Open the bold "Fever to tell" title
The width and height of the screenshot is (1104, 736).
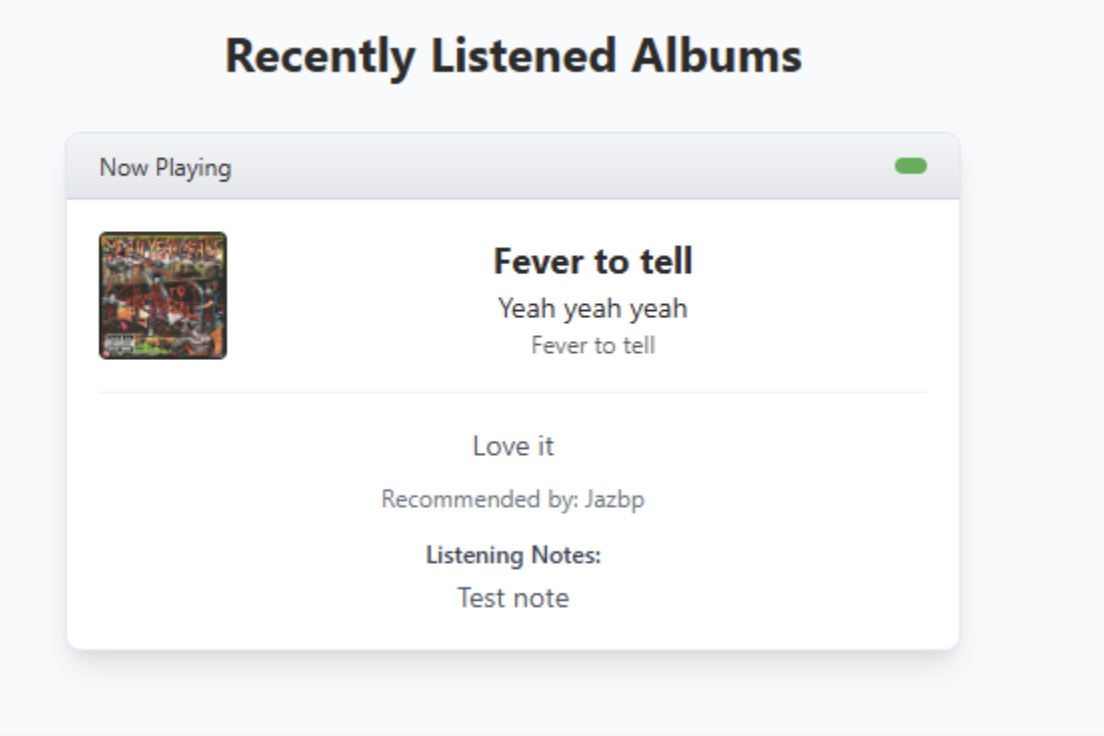pyautogui.click(x=593, y=262)
